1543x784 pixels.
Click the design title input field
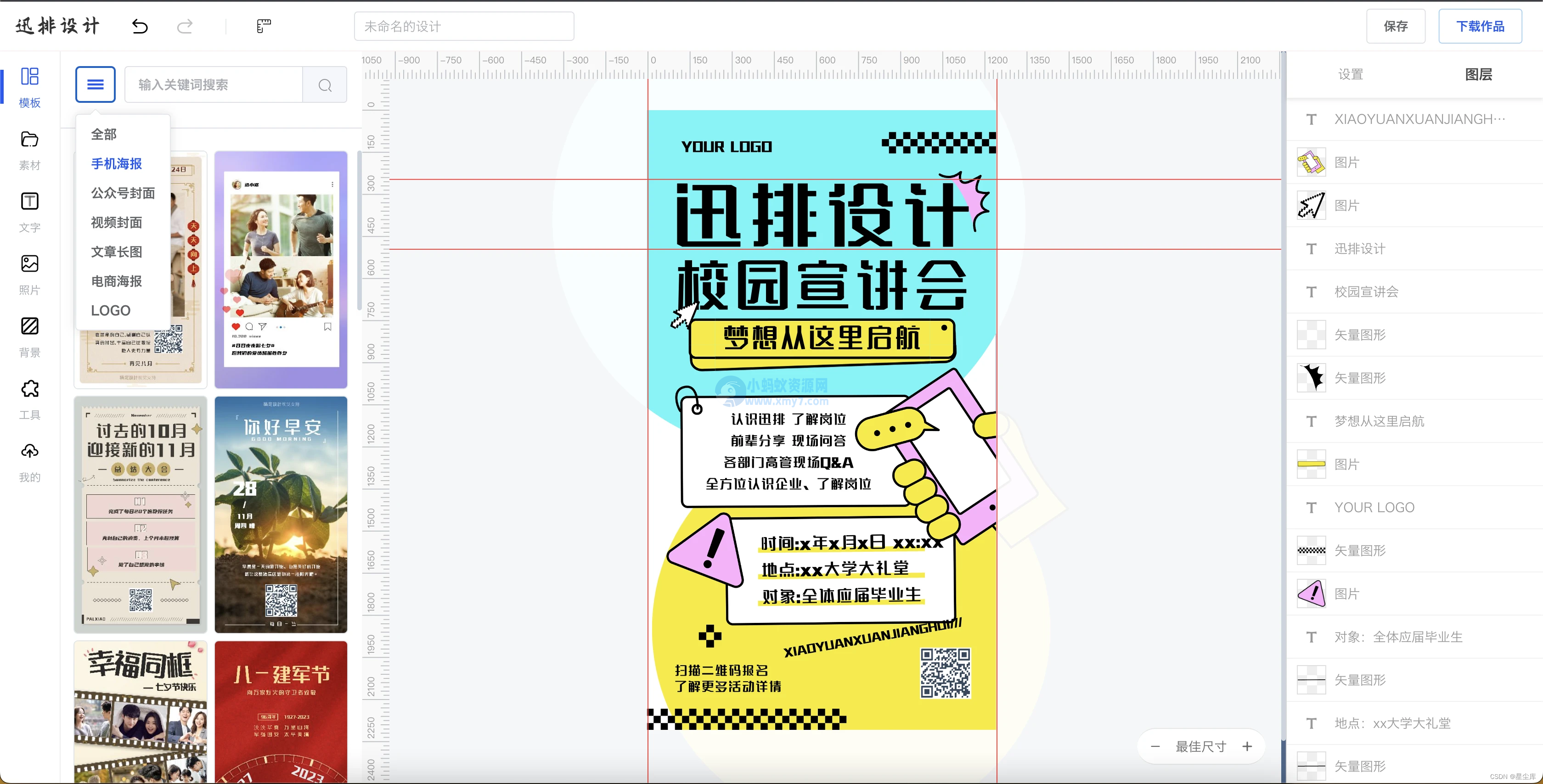(464, 26)
